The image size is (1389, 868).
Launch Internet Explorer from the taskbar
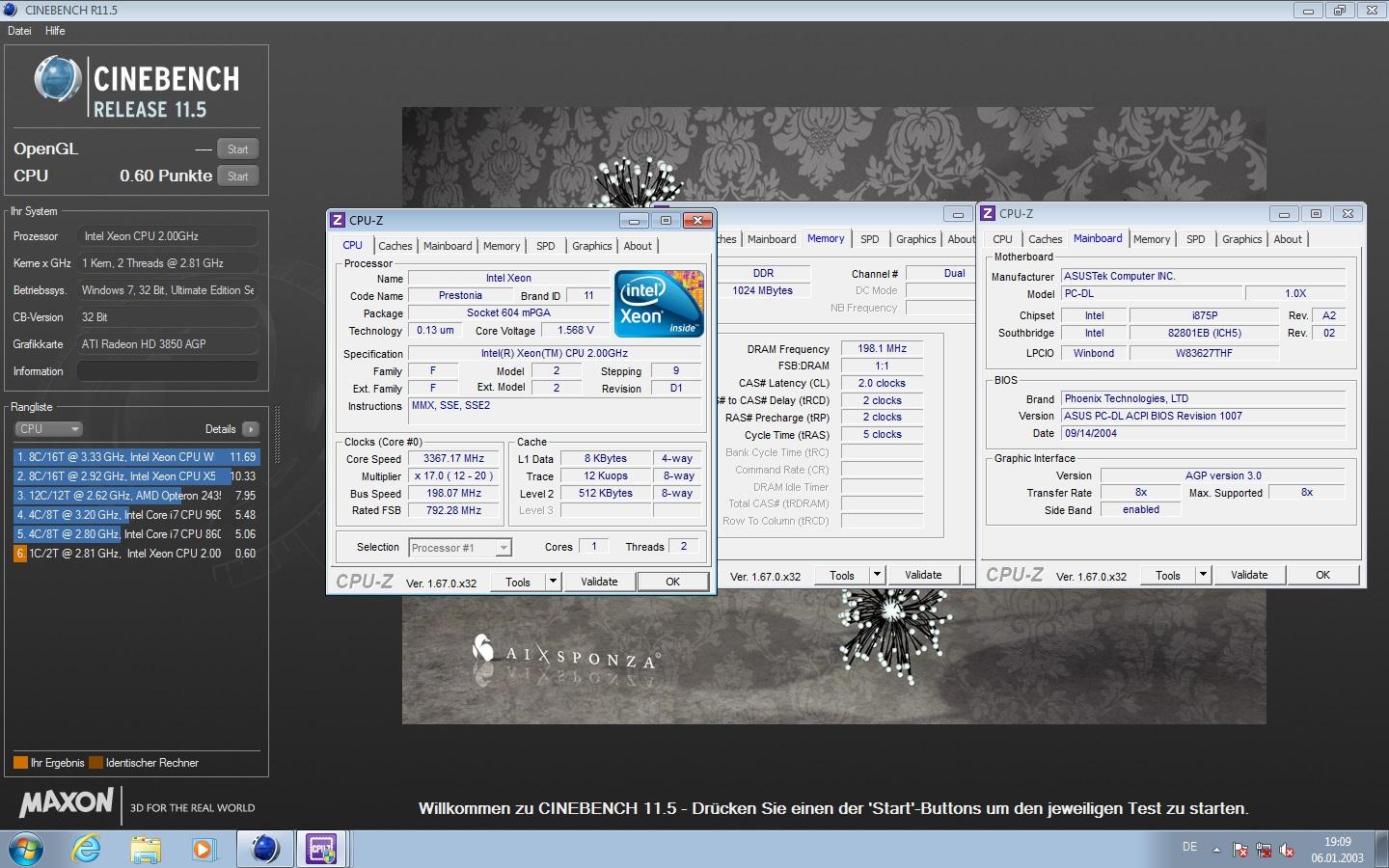[x=87, y=850]
